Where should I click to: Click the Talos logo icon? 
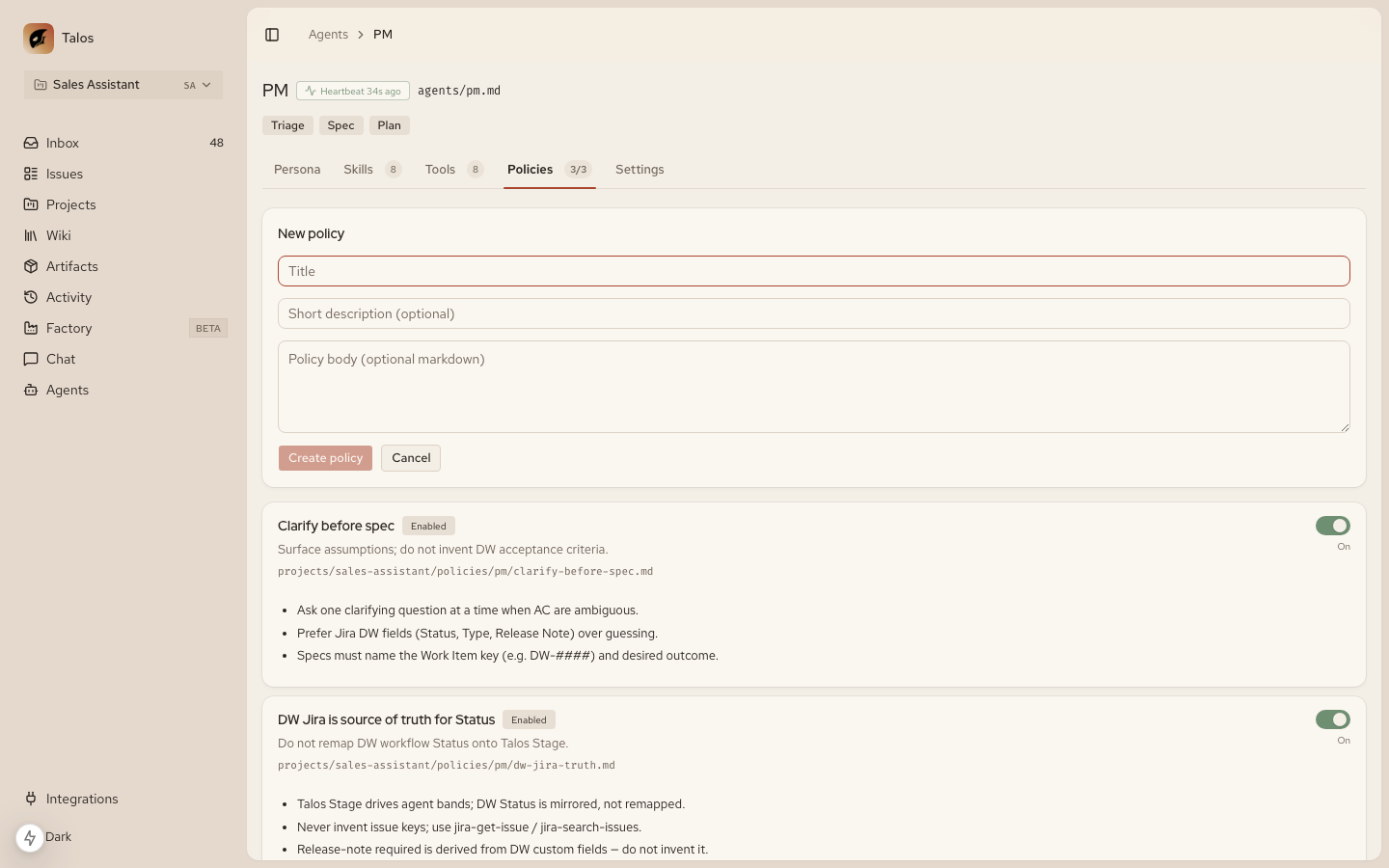39,39
